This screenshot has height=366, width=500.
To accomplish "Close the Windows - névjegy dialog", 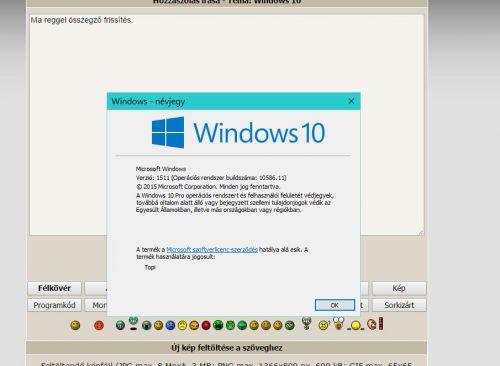I will (x=351, y=101).
